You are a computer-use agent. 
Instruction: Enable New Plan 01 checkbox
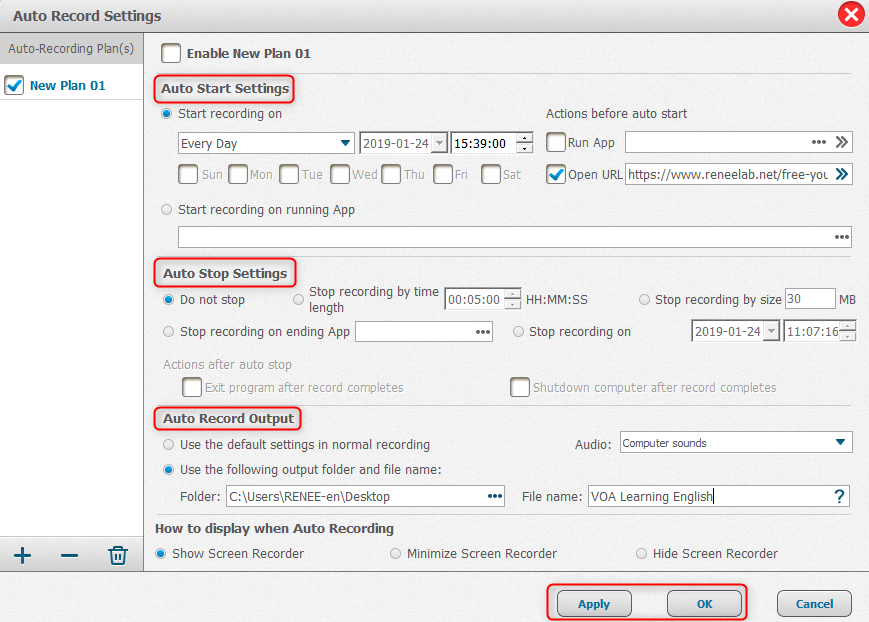pos(172,53)
